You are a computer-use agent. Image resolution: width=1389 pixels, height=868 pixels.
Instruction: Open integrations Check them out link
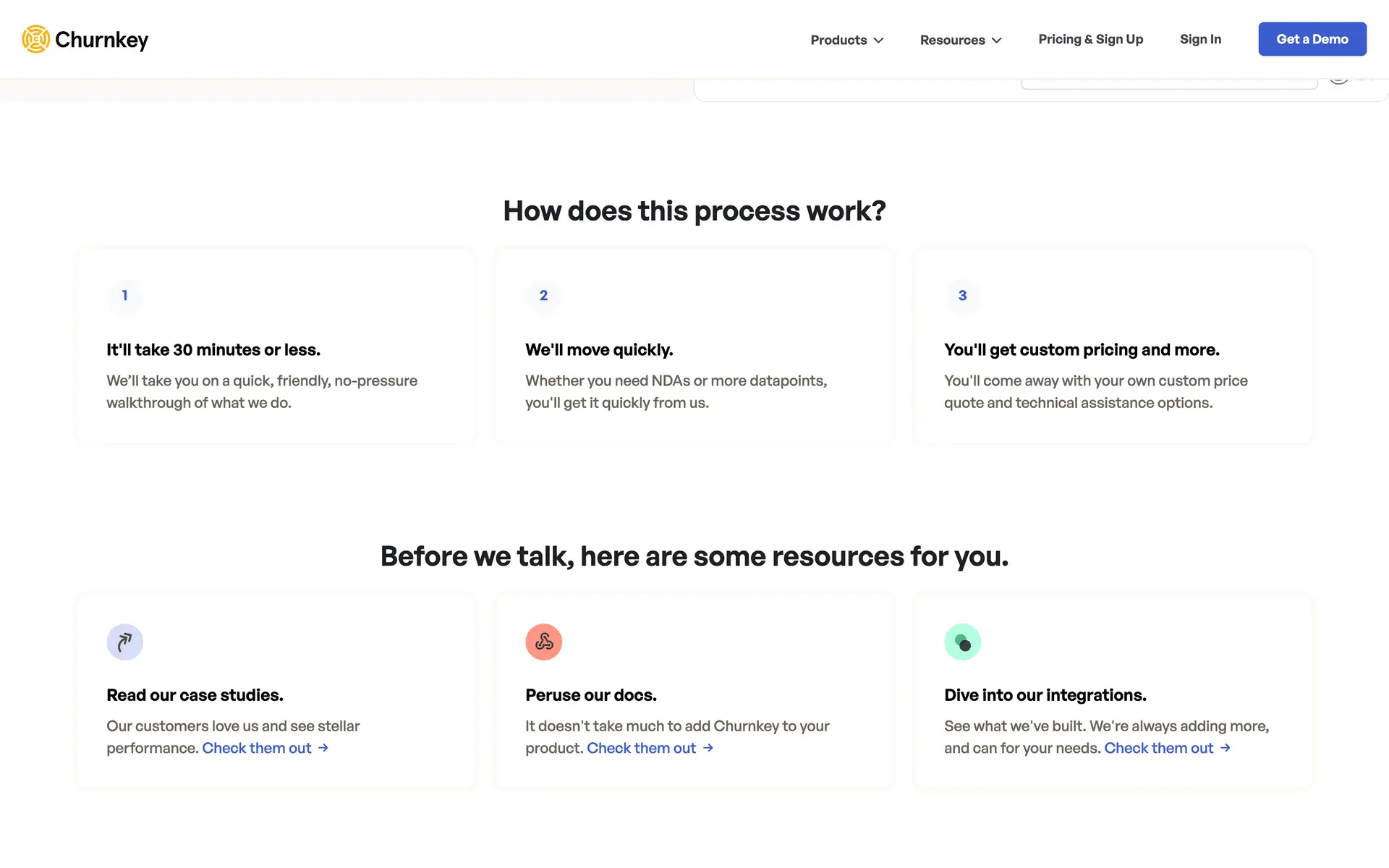coord(1158,748)
